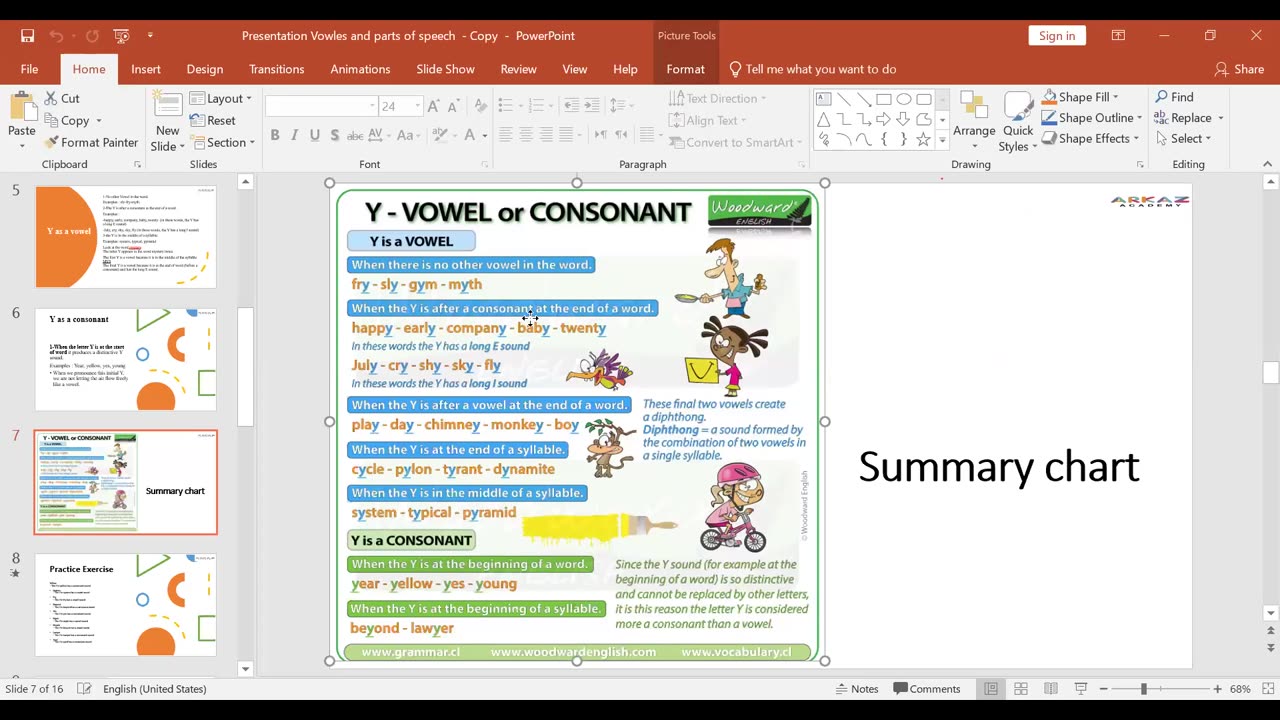This screenshot has width=1280, height=720.
Task: Cut the selection with the scissors icon
Action: click(x=62, y=98)
